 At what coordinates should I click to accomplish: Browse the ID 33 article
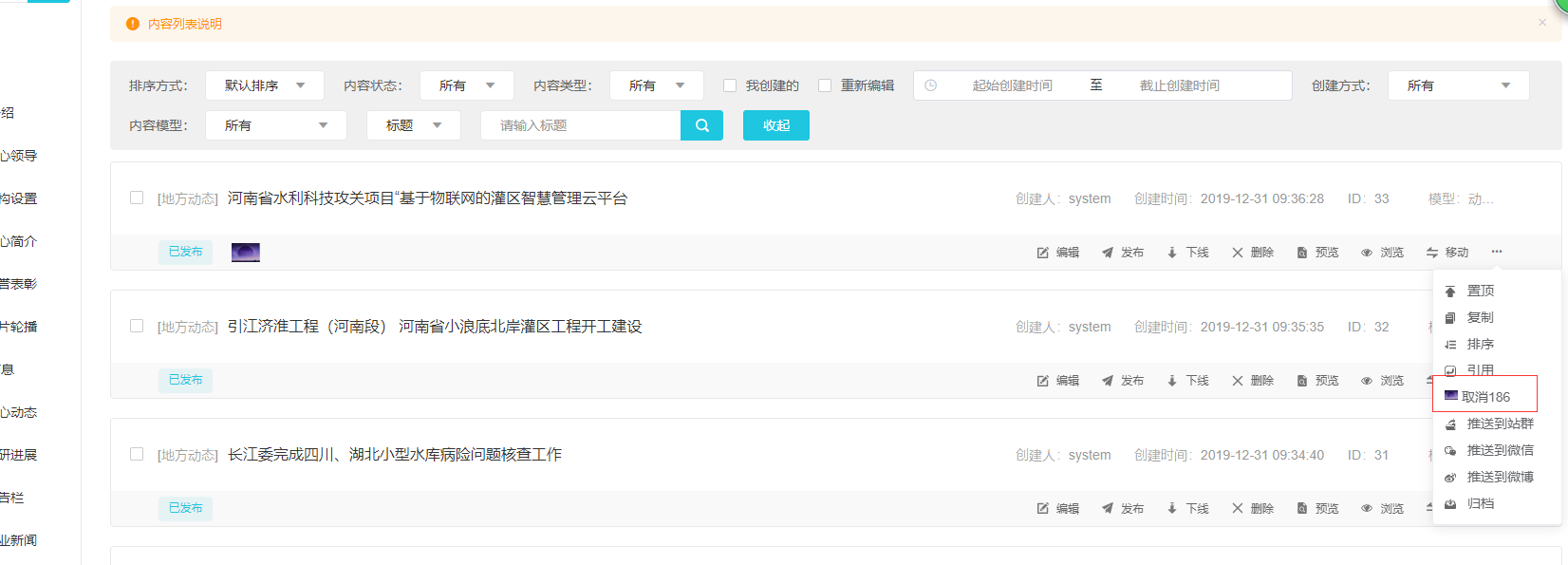click(x=1382, y=253)
